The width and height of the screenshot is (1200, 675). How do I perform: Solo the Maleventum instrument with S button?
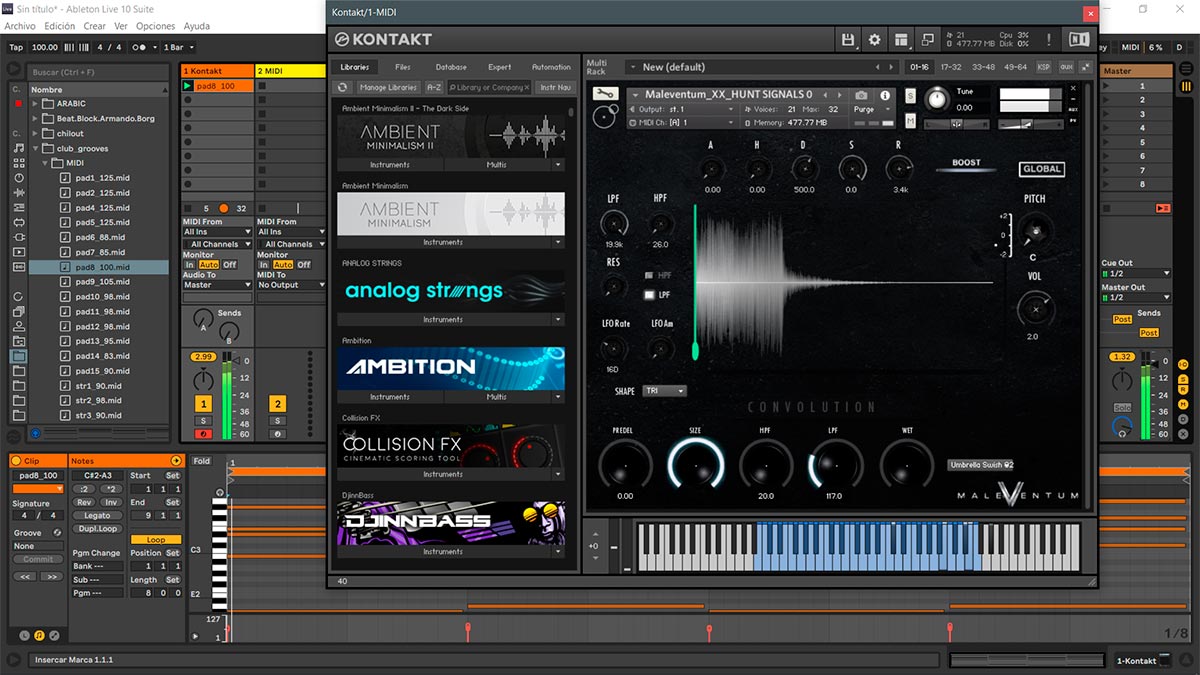tap(911, 95)
